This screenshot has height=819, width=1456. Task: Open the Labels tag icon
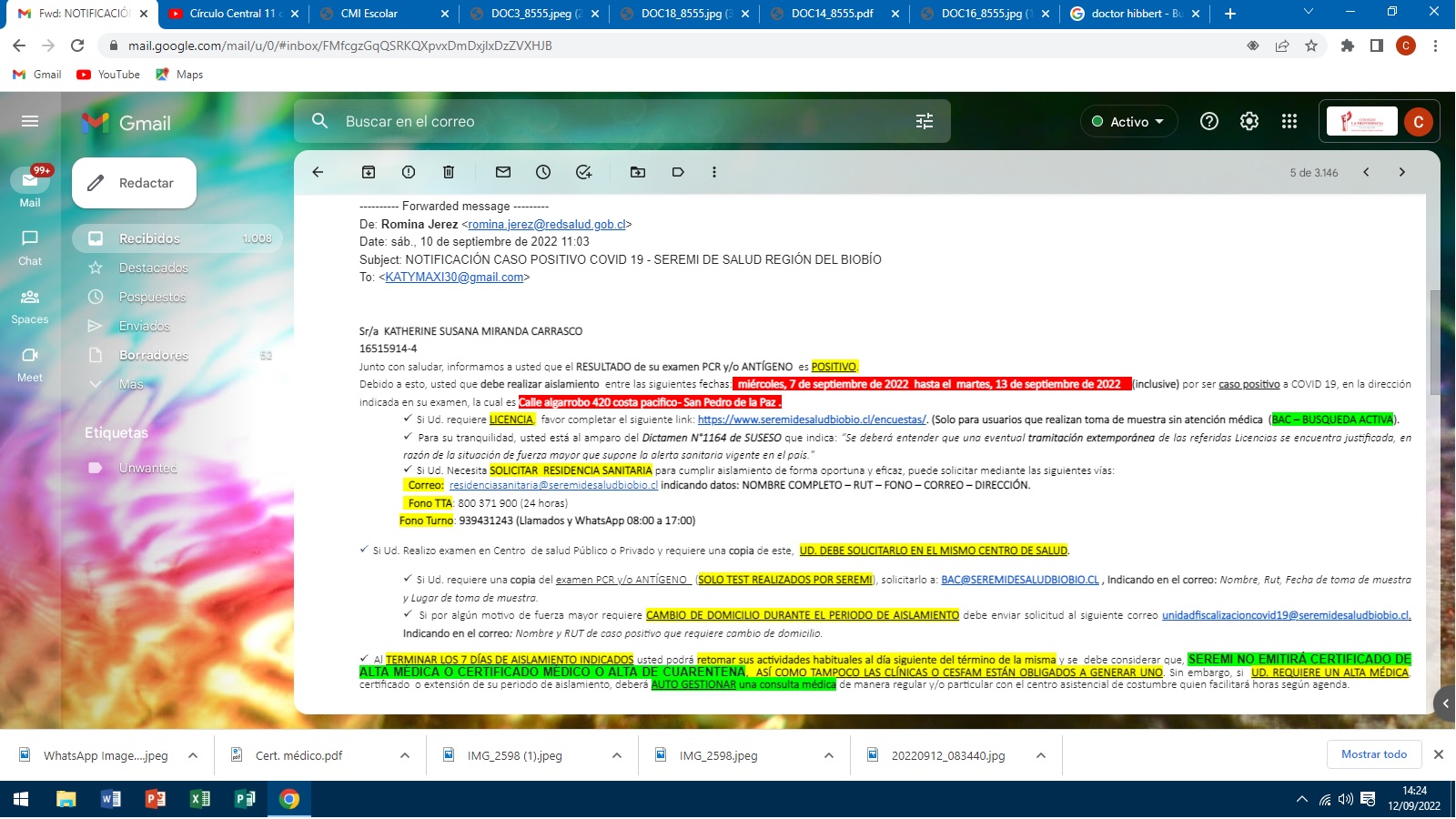(678, 172)
